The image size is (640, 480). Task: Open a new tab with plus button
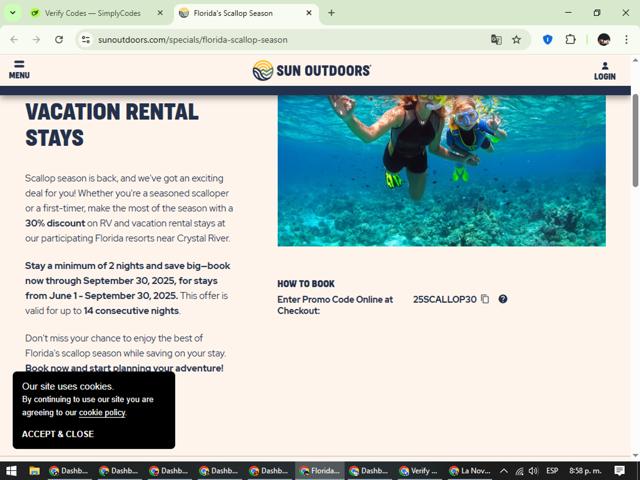pyautogui.click(x=331, y=13)
